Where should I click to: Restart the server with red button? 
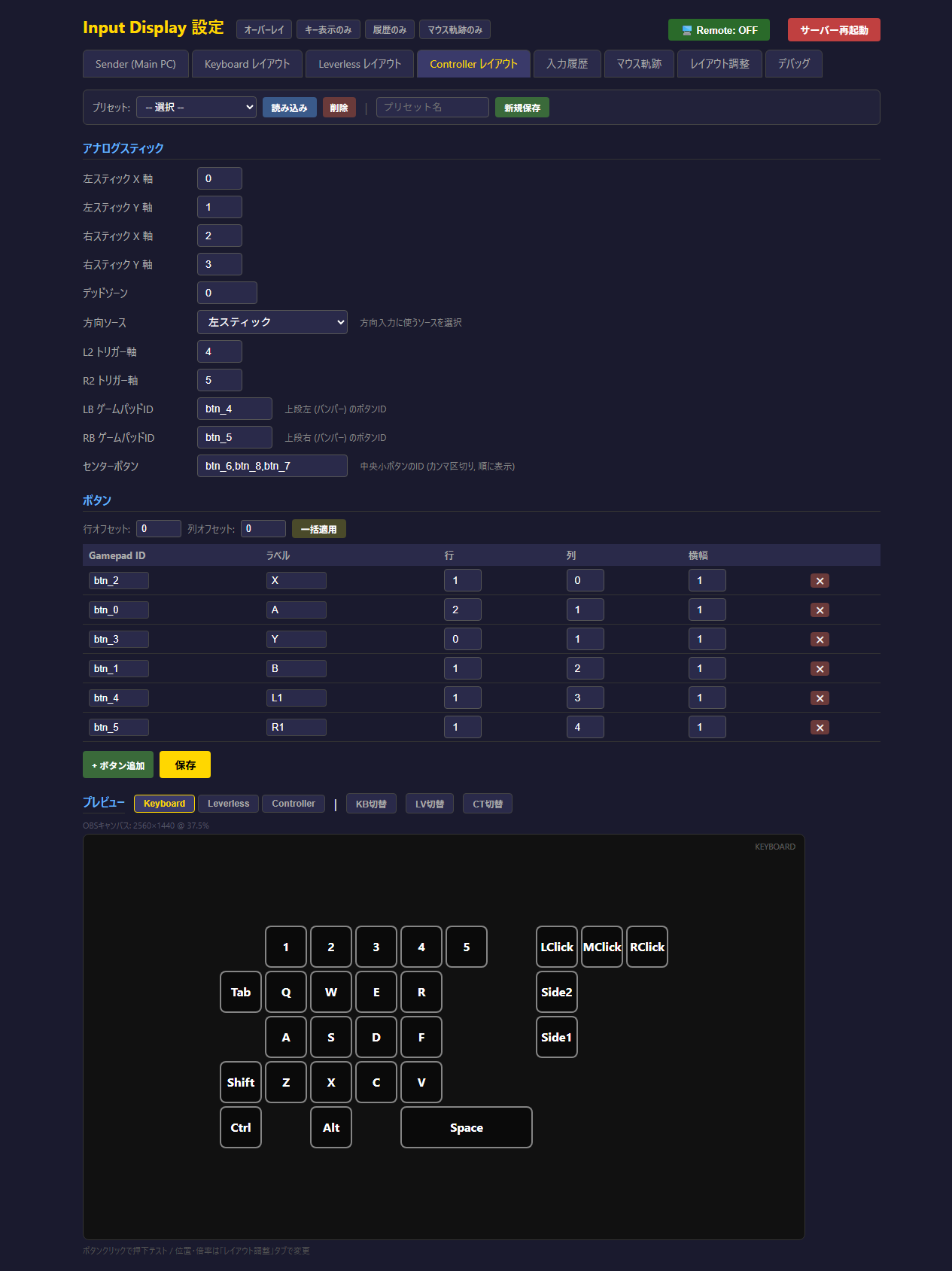[833, 30]
